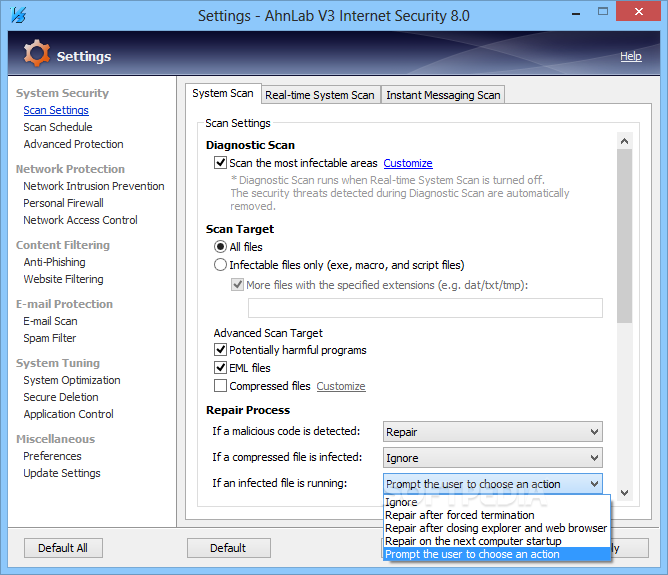
Task: Select All files radio button
Action: coord(220,247)
